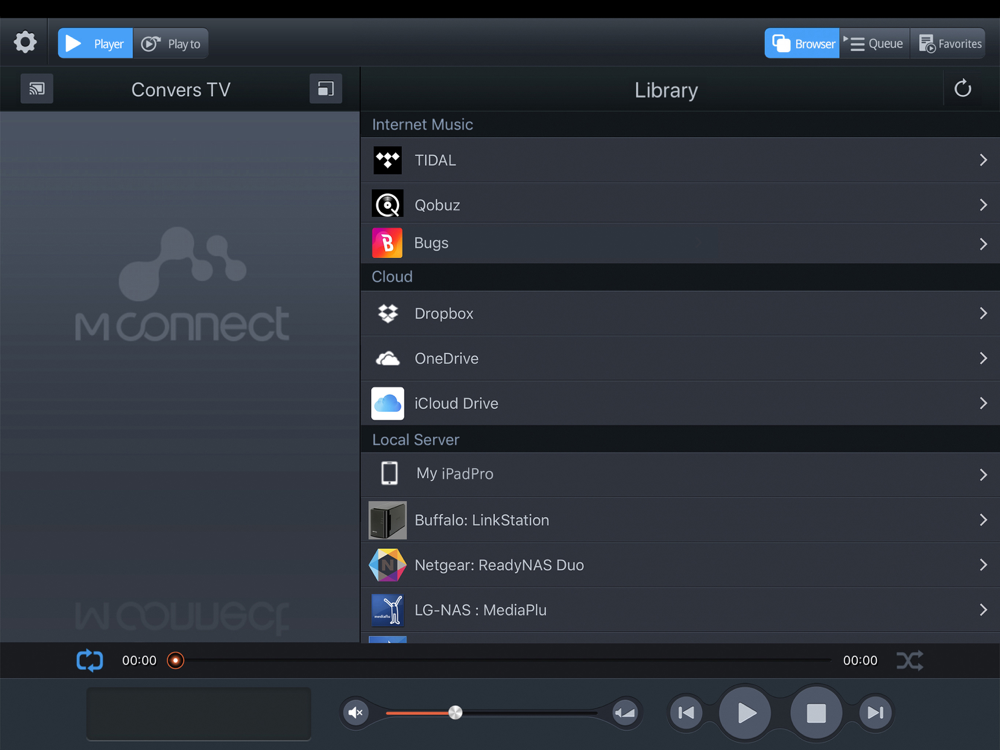This screenshot has width=1000, height=750.
Task: Refresh the Library list
Action: [962, 89]
